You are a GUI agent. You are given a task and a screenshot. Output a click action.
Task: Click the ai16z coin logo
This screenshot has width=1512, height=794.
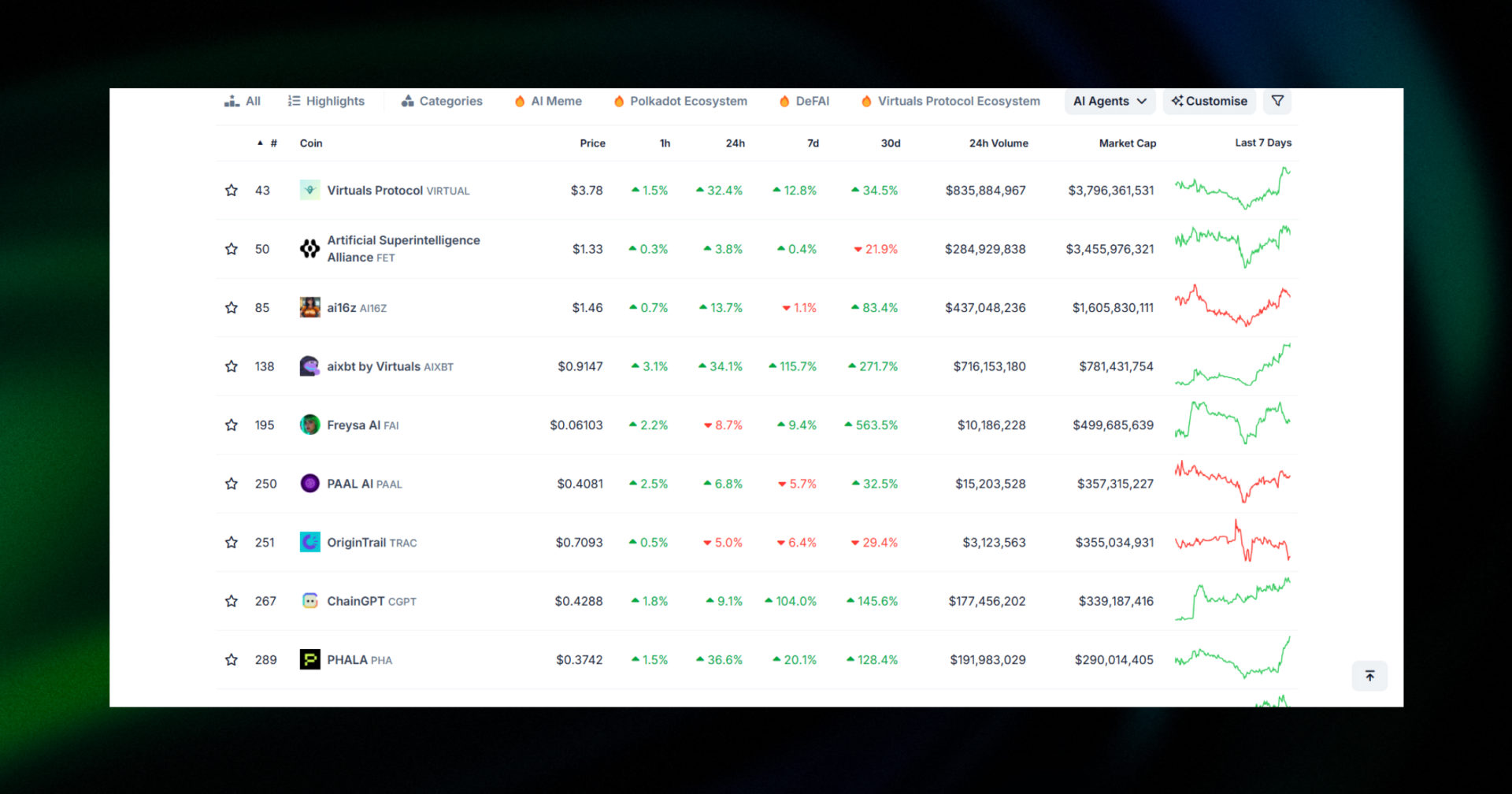click(x=309, y=307)
